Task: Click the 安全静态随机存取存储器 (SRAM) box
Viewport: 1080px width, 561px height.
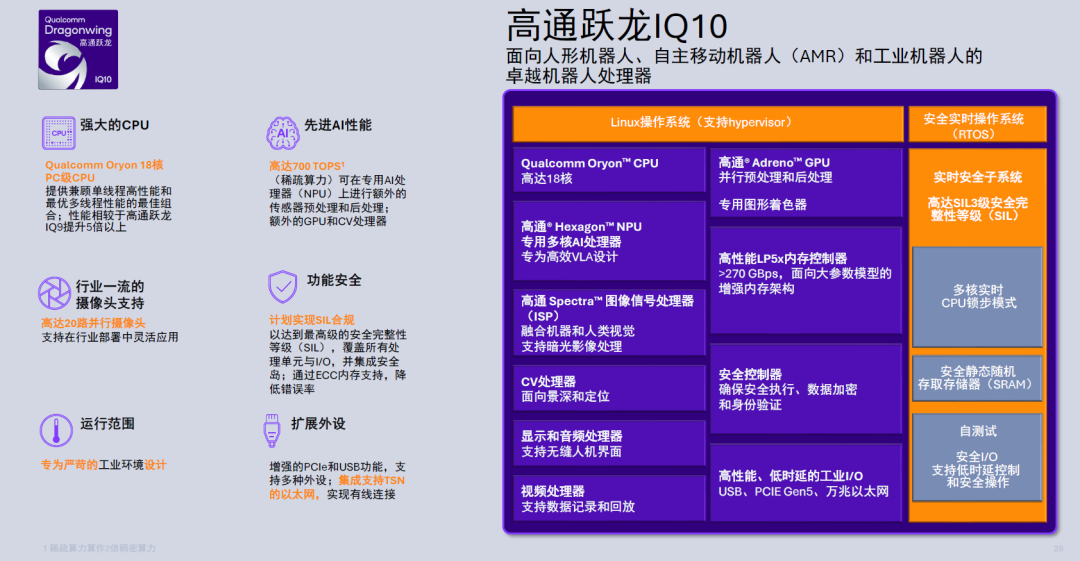Action: [x=977, y=378]
